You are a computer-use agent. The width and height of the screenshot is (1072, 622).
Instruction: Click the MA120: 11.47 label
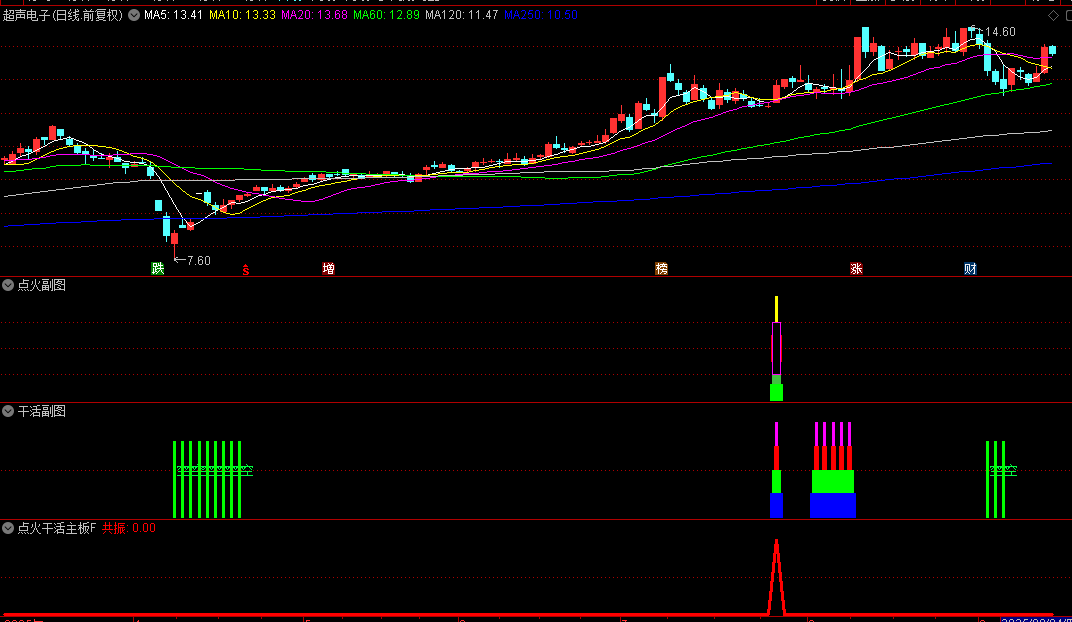[461, 15]
